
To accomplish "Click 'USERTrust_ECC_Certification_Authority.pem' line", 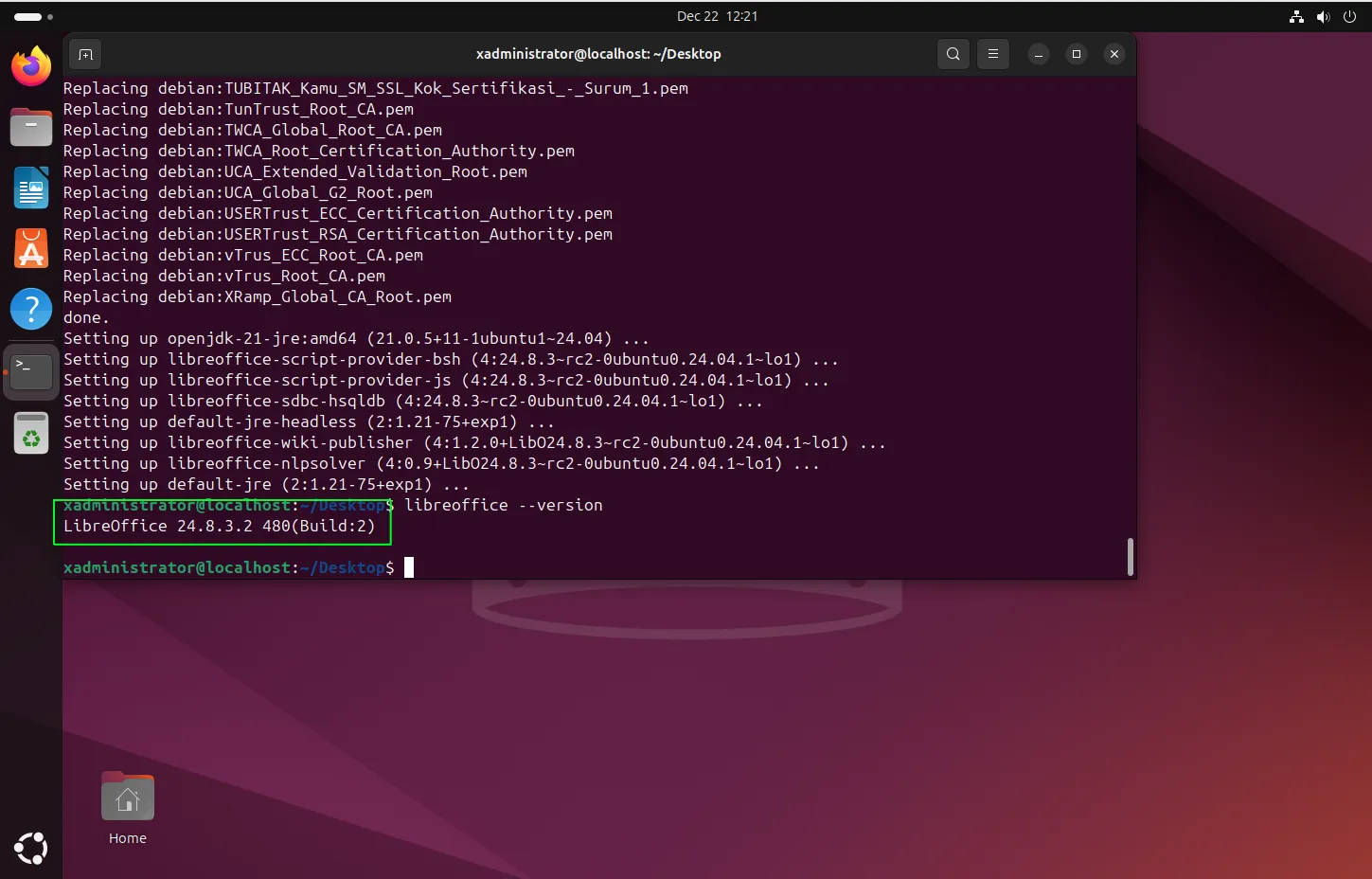I will tap(338, 213).
